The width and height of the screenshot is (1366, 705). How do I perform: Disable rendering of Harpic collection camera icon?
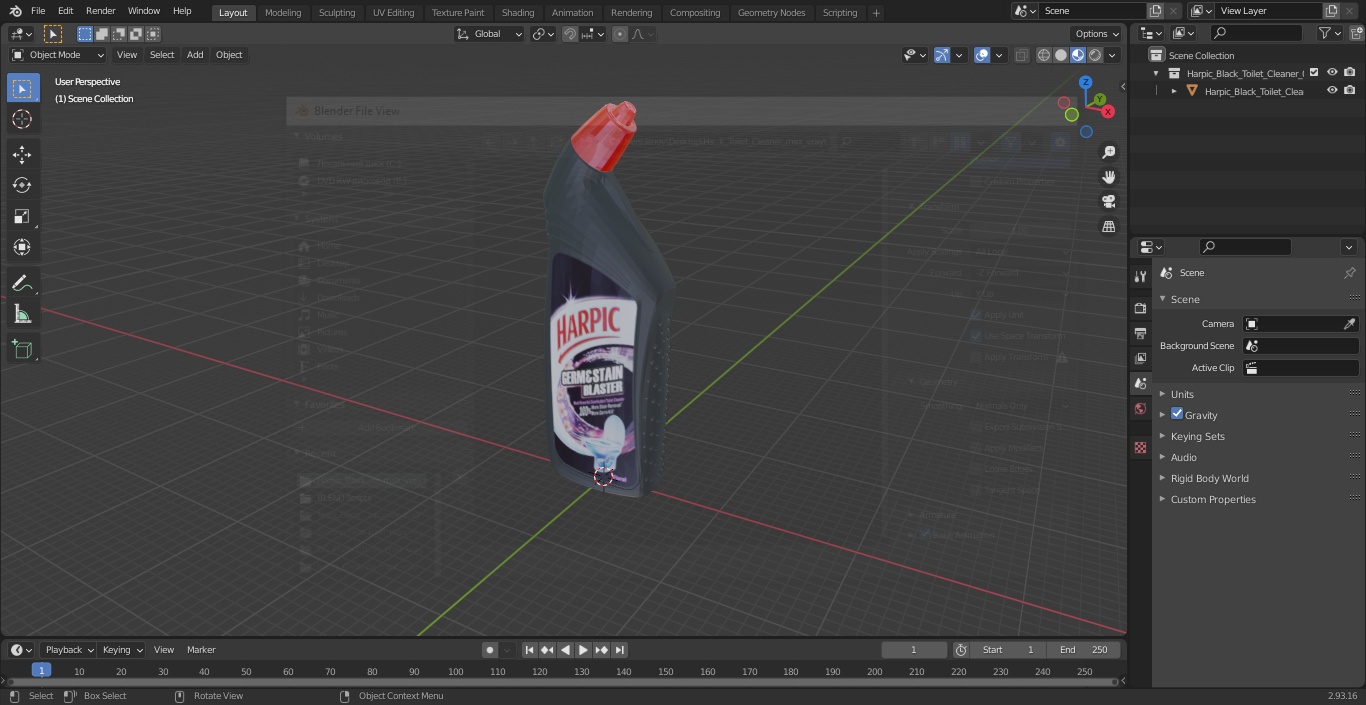click(x=1350, y=72)
